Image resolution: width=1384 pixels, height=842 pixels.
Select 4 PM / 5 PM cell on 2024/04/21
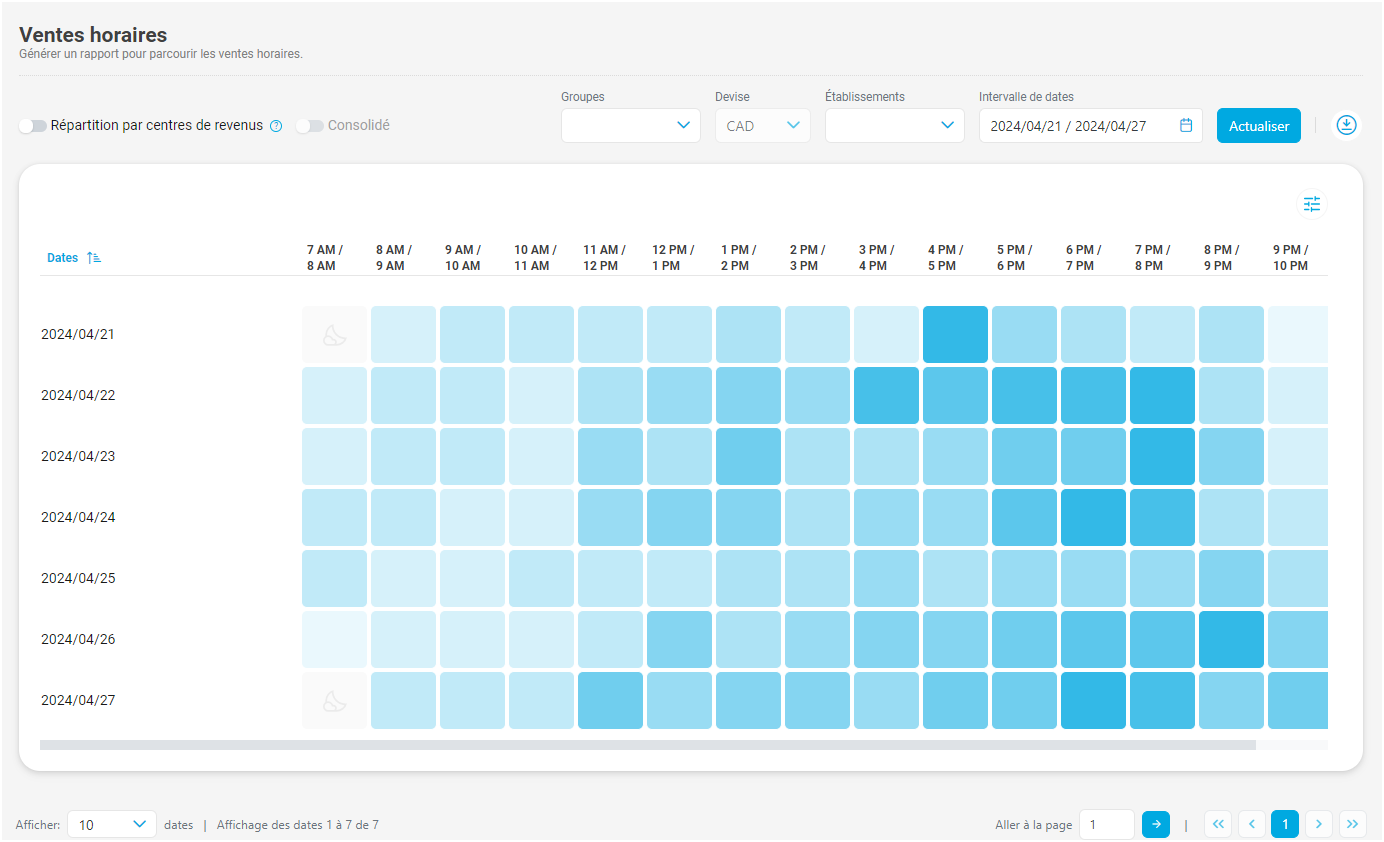tap(956, 334)
